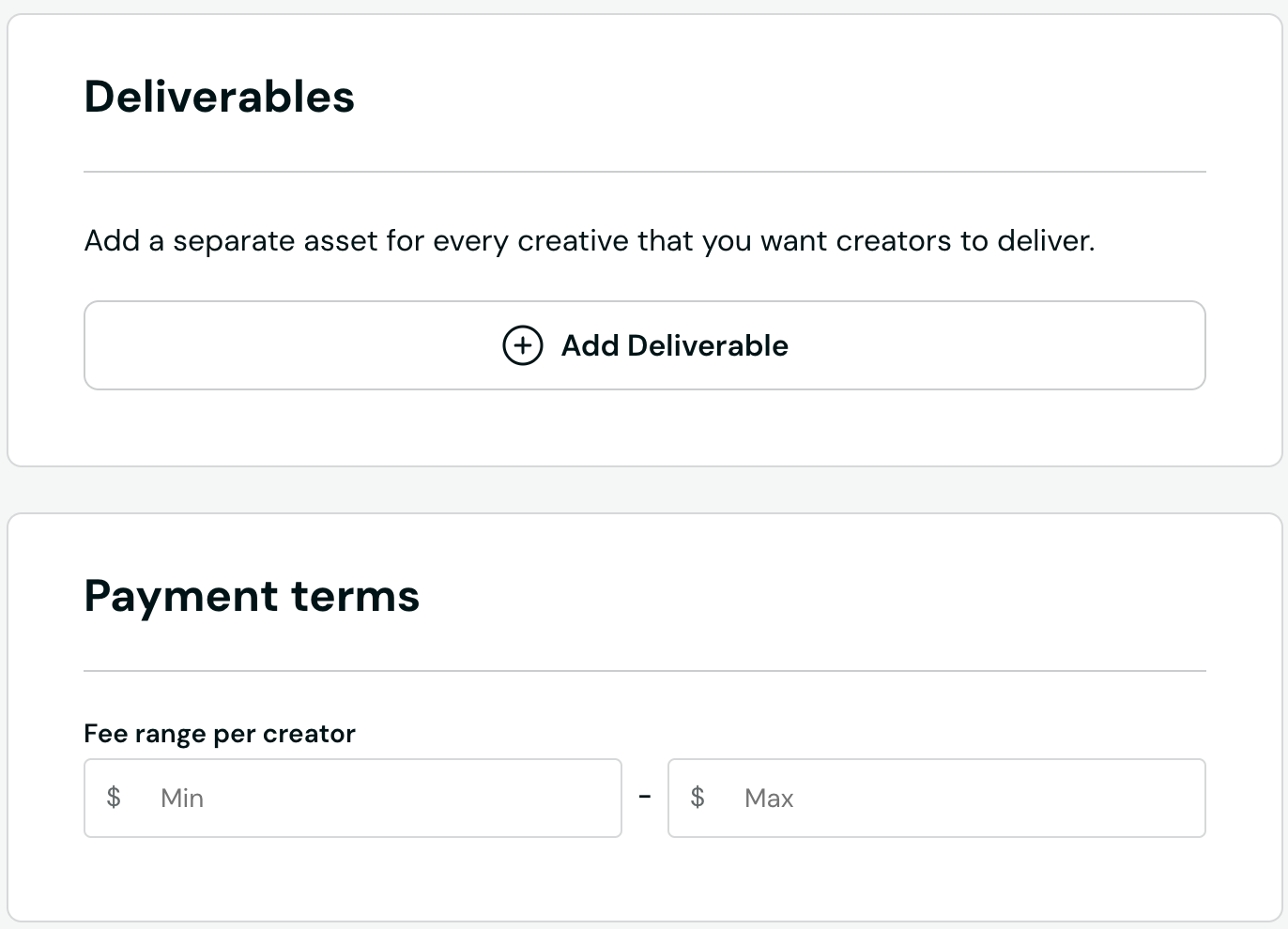Image resolution: width=1288 pixels, height=929 pixels.
Task: Click the Add Deliverable label text
Action: click(x=674, y=345)
